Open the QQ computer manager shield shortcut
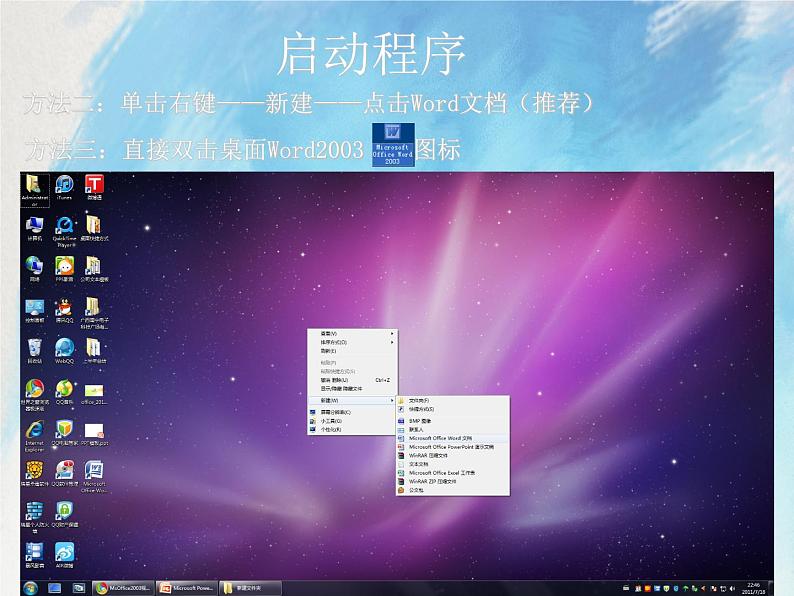The width and height of the screenshot is (794, 596). (x=64, y=433)
